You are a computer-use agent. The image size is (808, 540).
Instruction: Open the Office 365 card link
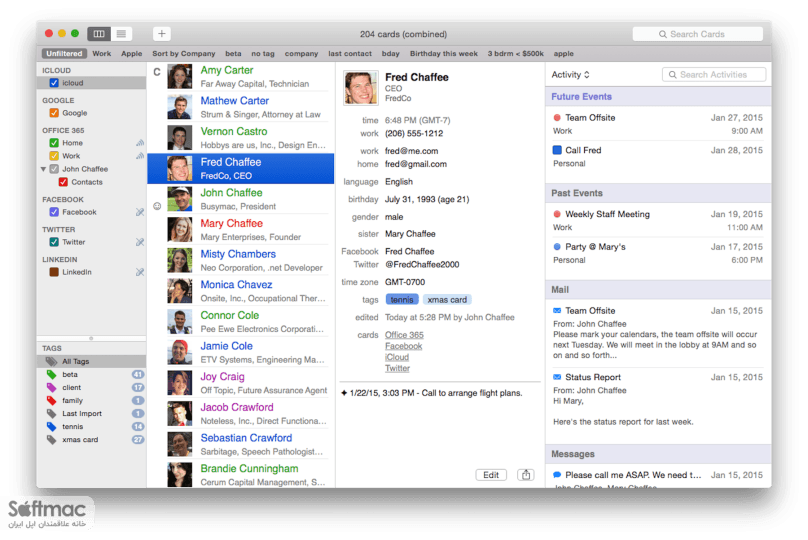[404, 335]
